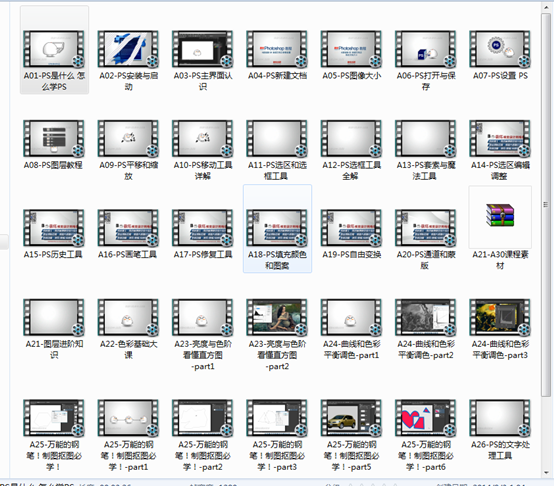The image size is (554, 486).
Task: Select the A18-PS填充颜色和图案 video icon
Action: [x=277, y=228]
